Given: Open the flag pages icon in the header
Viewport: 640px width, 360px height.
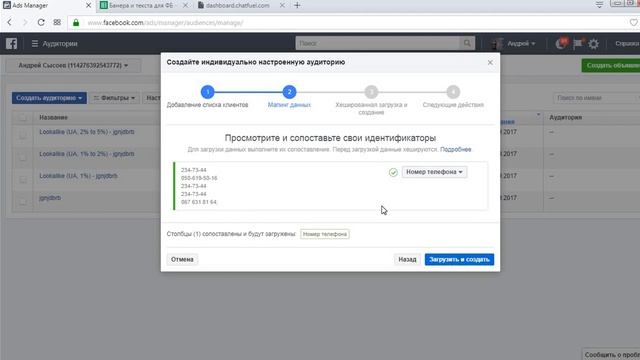Looking at the screenshot, I should (578, 43).
